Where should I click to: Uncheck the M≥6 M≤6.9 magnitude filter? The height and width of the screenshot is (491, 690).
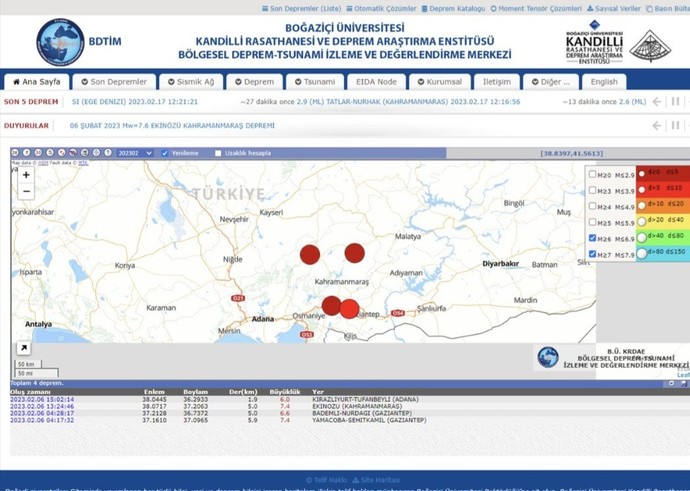[592, 238]
